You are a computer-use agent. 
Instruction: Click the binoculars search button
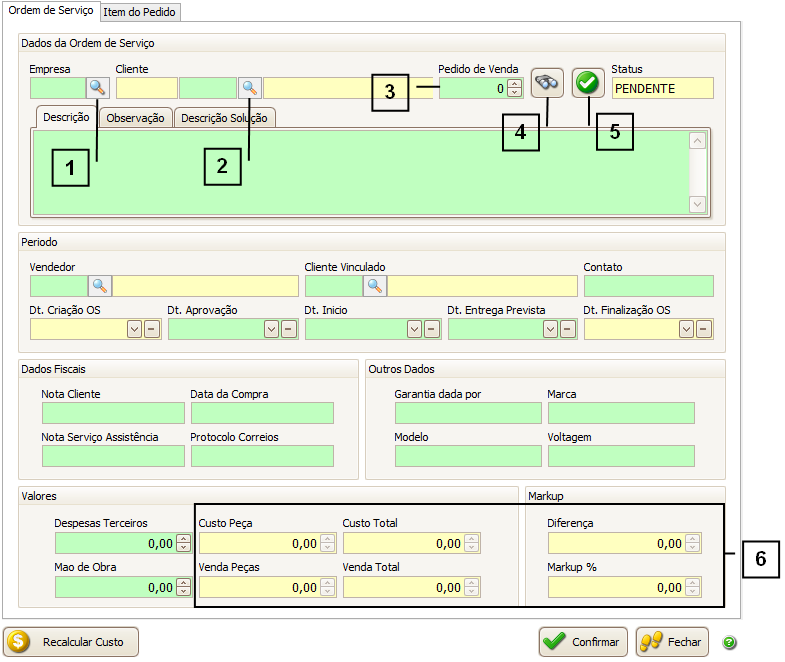tap(547, 83)
